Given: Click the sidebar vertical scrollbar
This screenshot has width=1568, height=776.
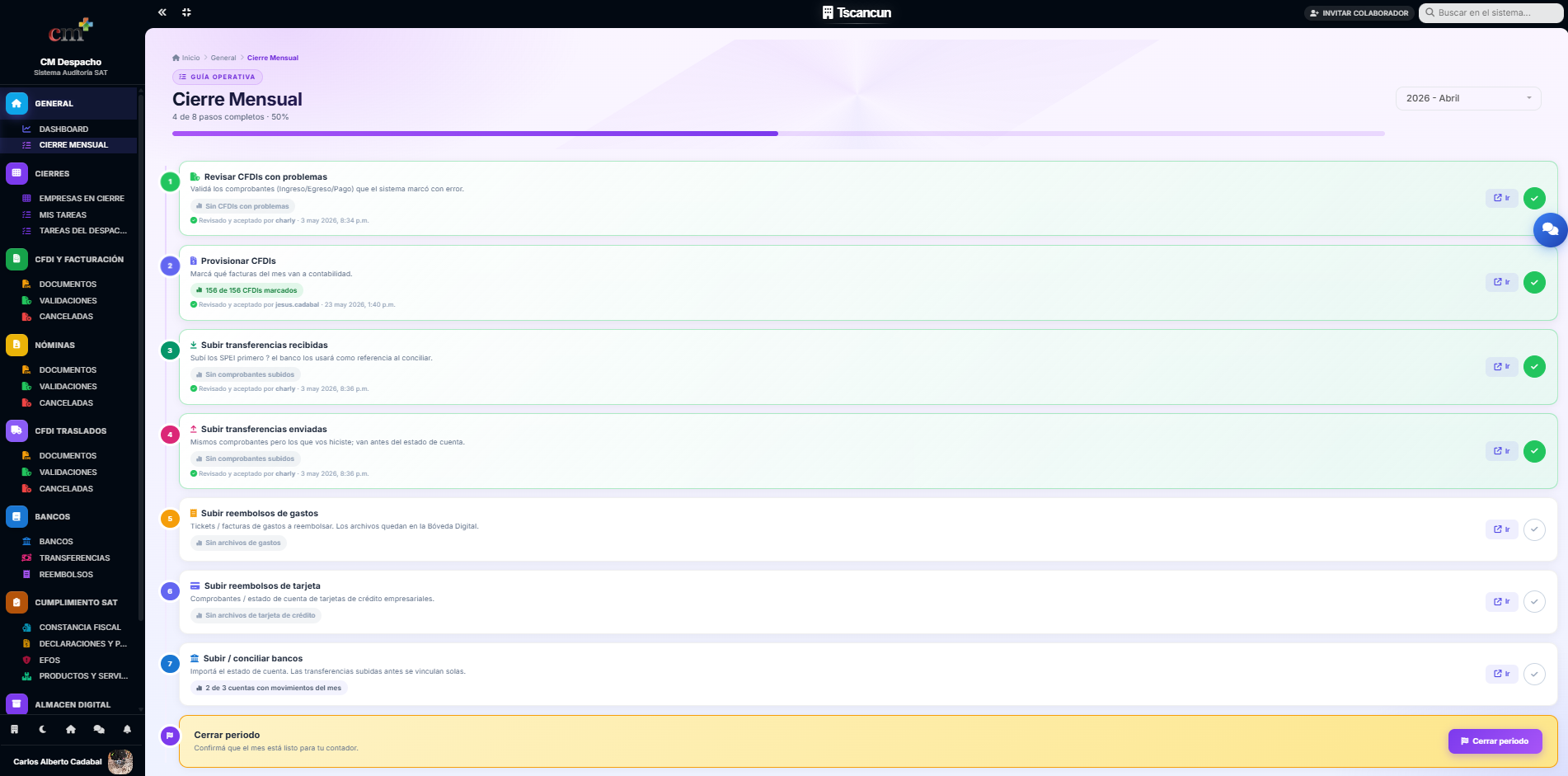Looking at the screenshot, I should (141, 359).
